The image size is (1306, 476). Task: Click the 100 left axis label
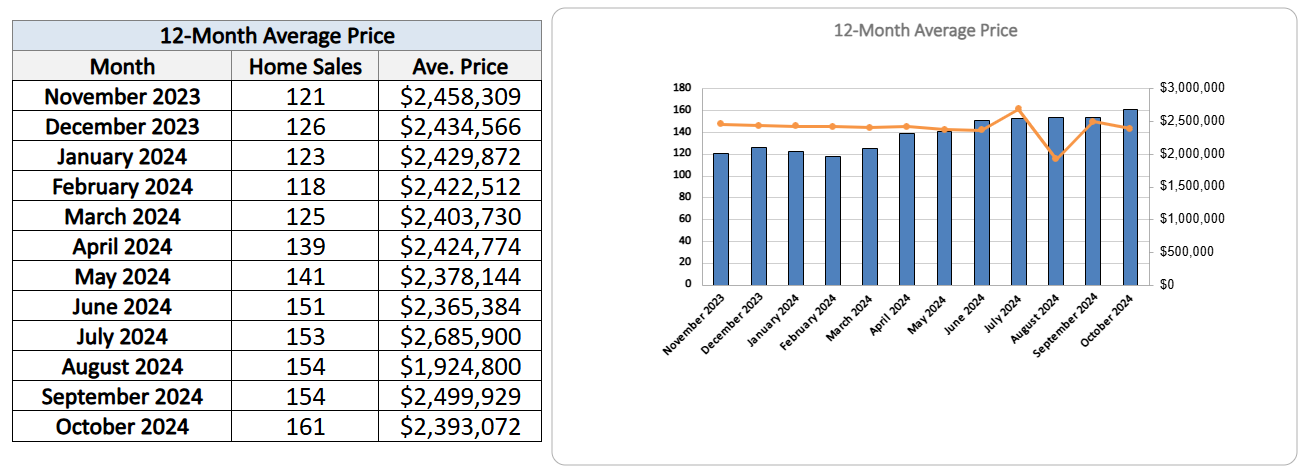[x=682, y=175]
